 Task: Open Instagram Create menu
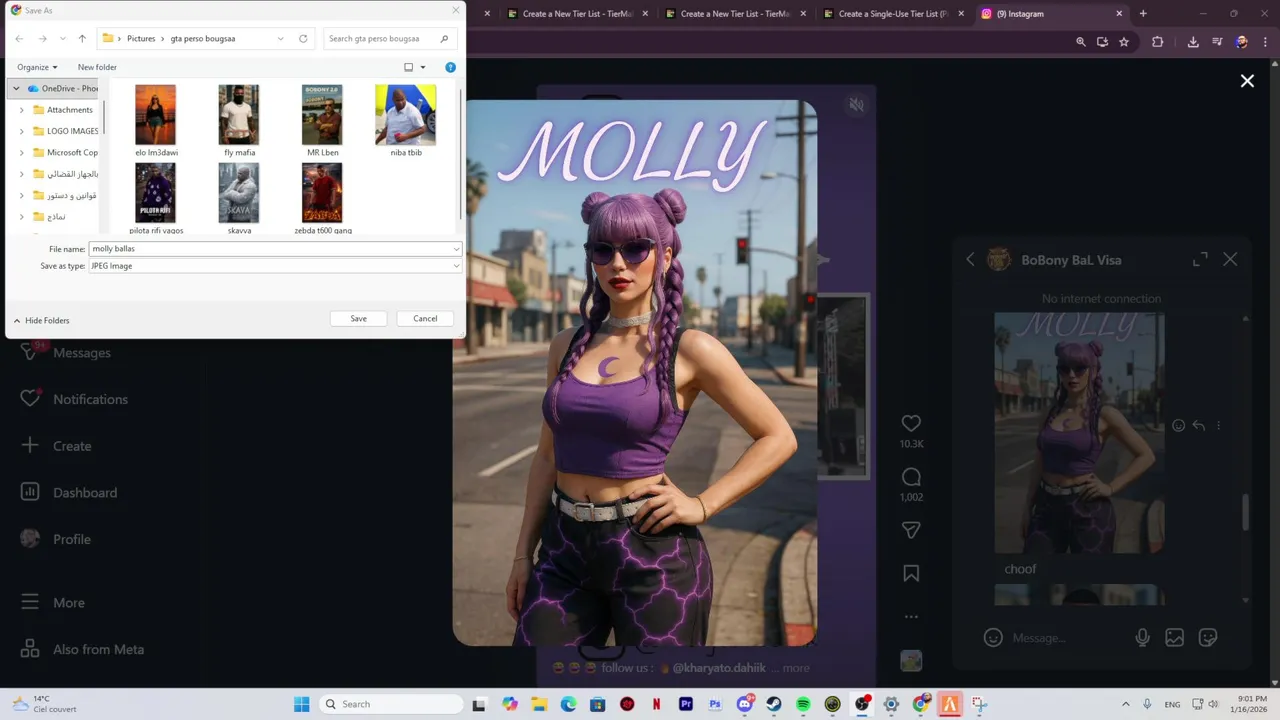[x=56, y=446]
